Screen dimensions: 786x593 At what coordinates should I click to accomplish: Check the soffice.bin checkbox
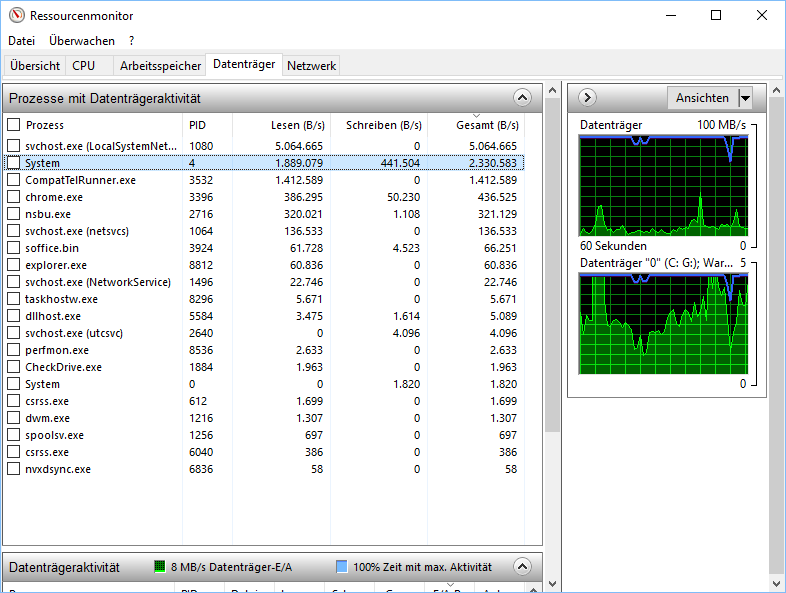(14, 248)
